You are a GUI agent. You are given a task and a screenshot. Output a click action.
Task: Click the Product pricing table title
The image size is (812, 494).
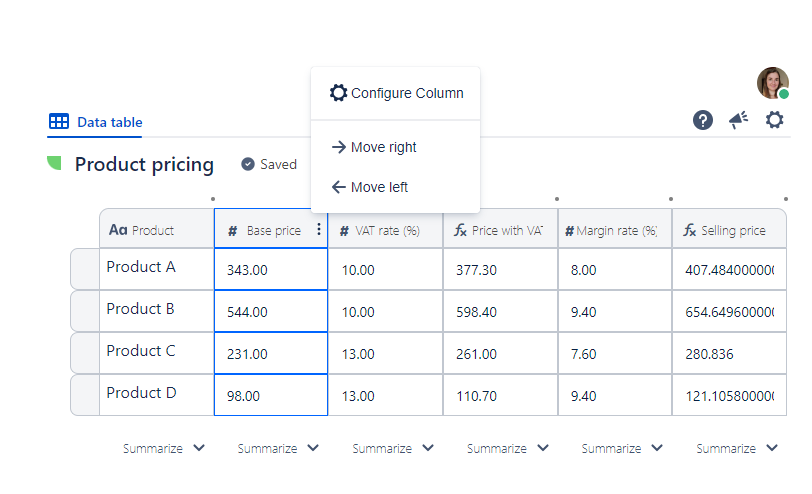144,164
